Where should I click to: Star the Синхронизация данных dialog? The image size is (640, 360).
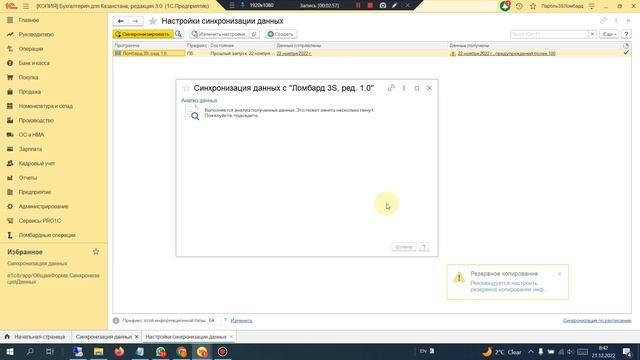pyautogui.click(x=186, y=88)
